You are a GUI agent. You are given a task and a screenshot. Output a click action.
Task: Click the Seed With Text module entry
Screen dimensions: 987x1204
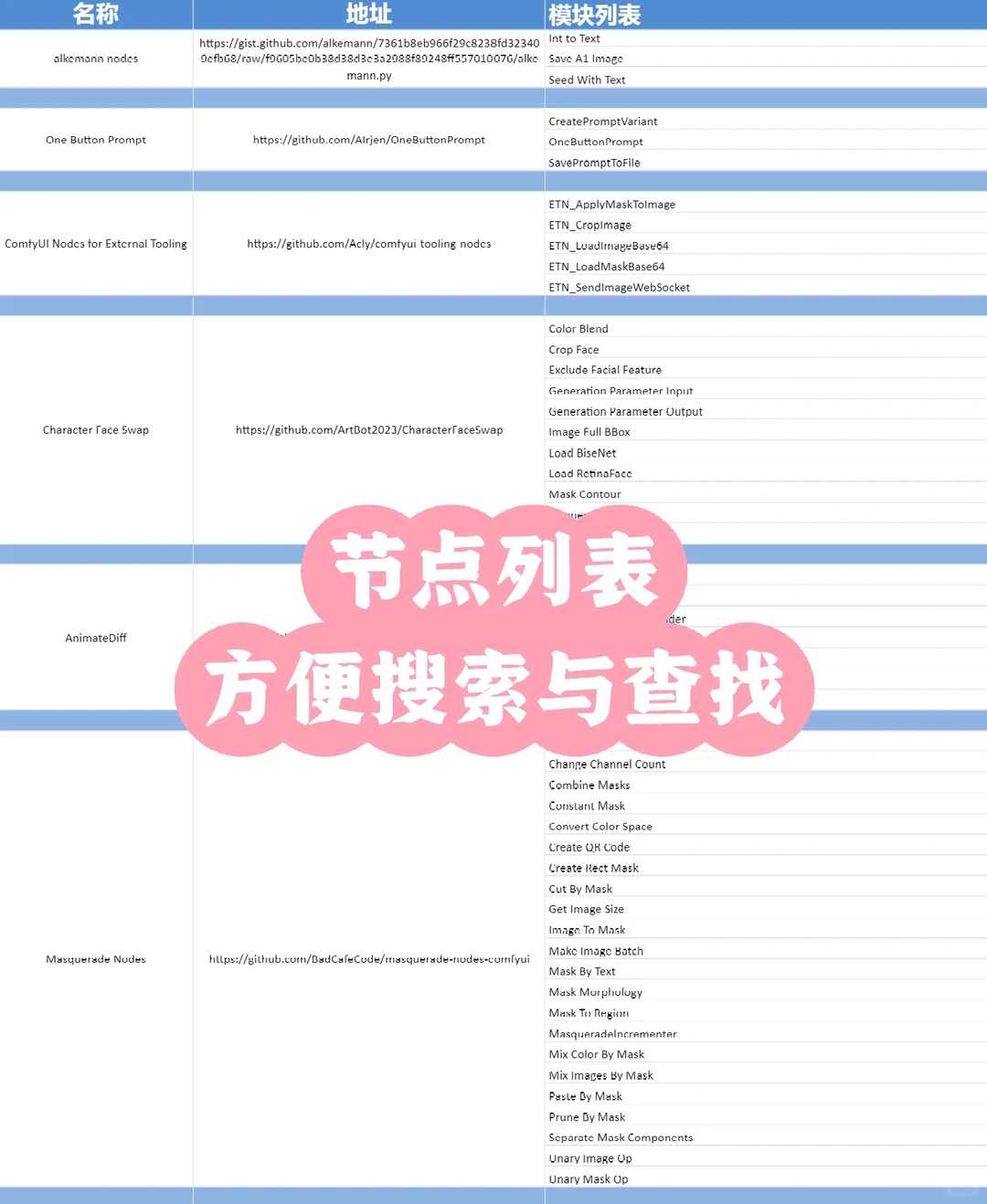click(587, 79)
